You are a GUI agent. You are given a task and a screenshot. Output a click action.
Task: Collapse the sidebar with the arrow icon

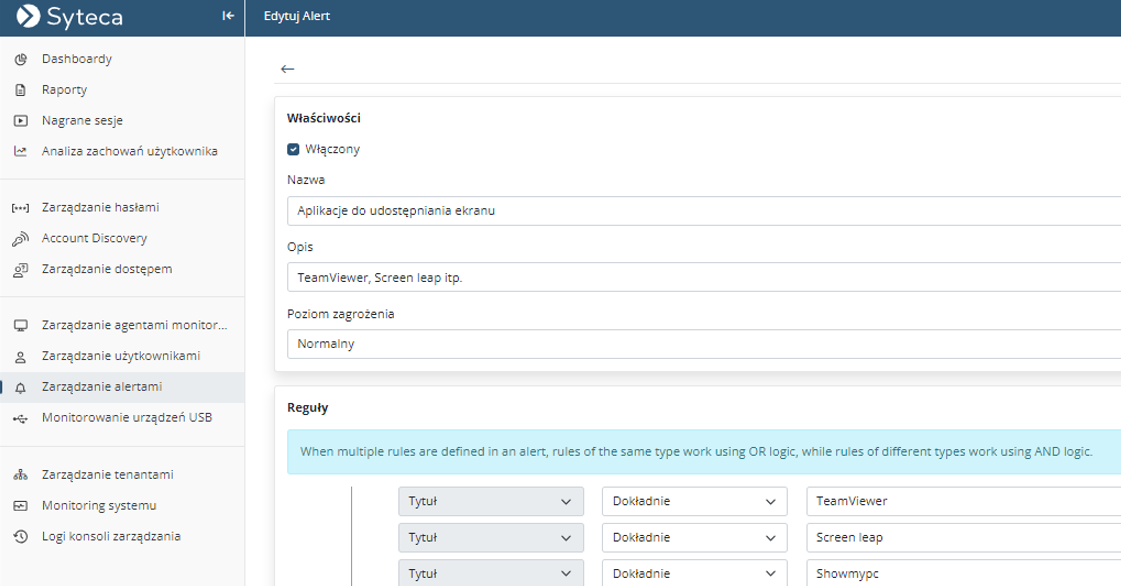tap(228, 16)
